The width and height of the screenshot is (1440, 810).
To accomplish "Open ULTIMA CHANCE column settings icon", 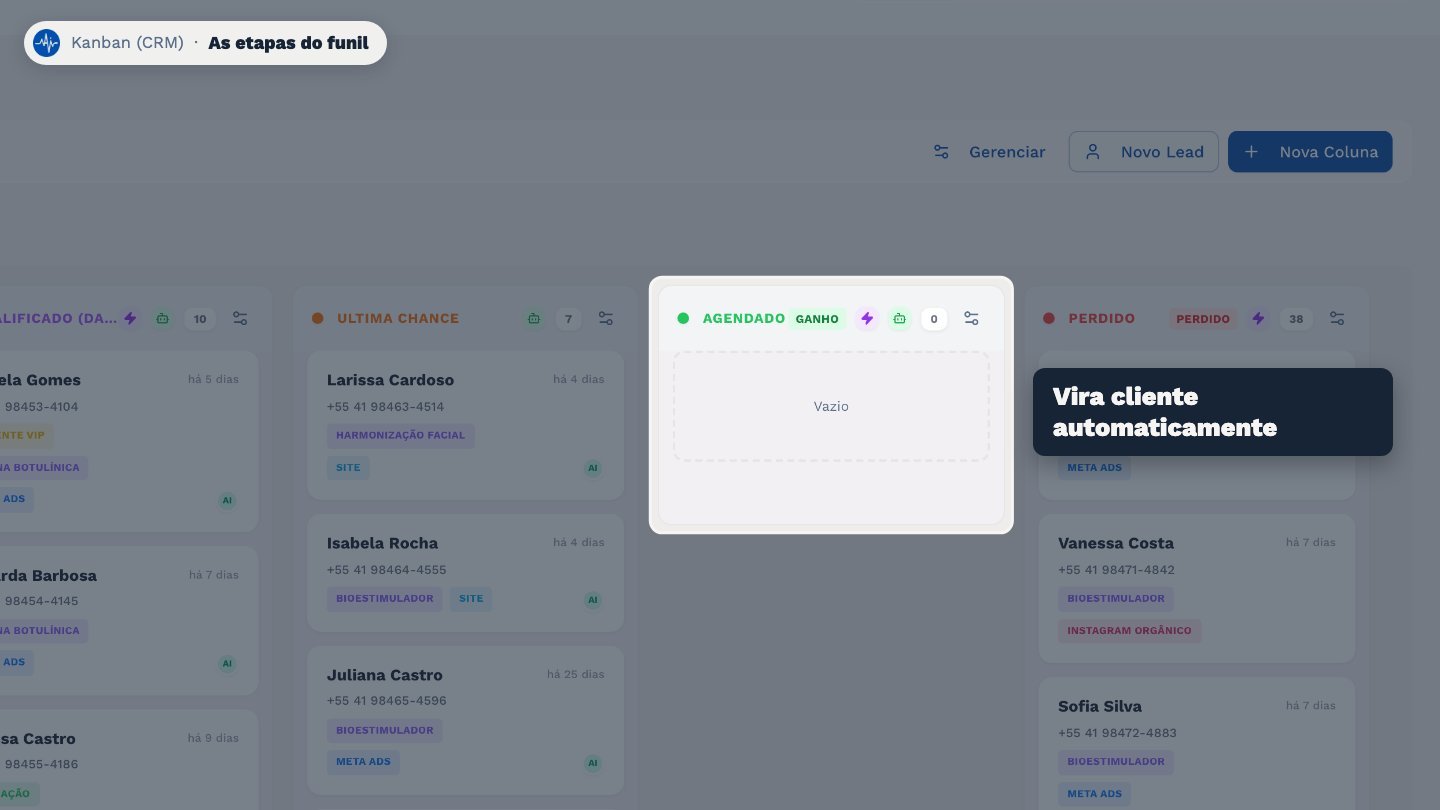I will point(606,318).
